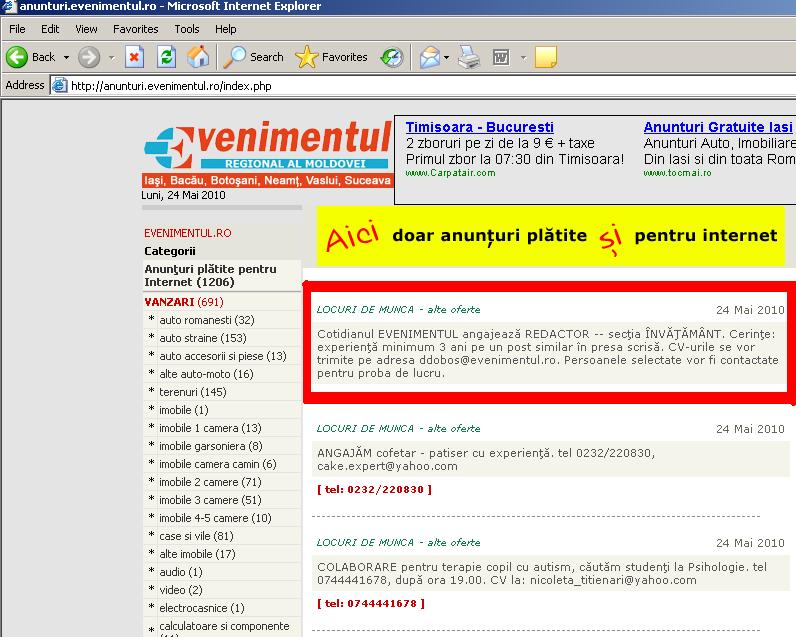The image size is (796, 637).
Task: Click the Forward arrow button
Action: point(89,57)
